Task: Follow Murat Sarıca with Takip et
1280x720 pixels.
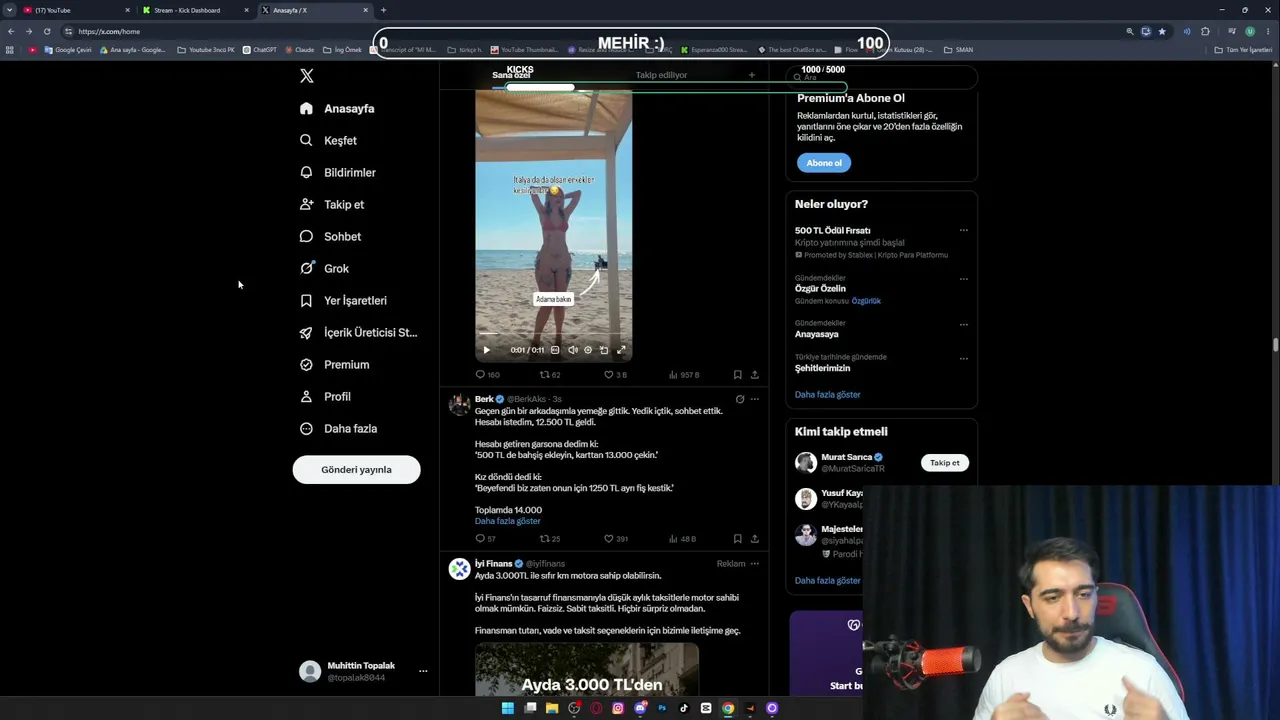Action: pyautogui.click(x=945, y=463)
